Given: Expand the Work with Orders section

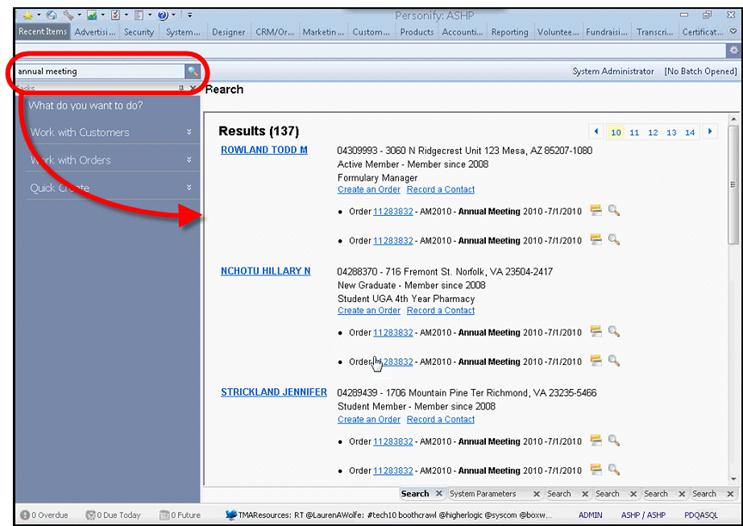Looking at the screenshot, I should point(189,160).
